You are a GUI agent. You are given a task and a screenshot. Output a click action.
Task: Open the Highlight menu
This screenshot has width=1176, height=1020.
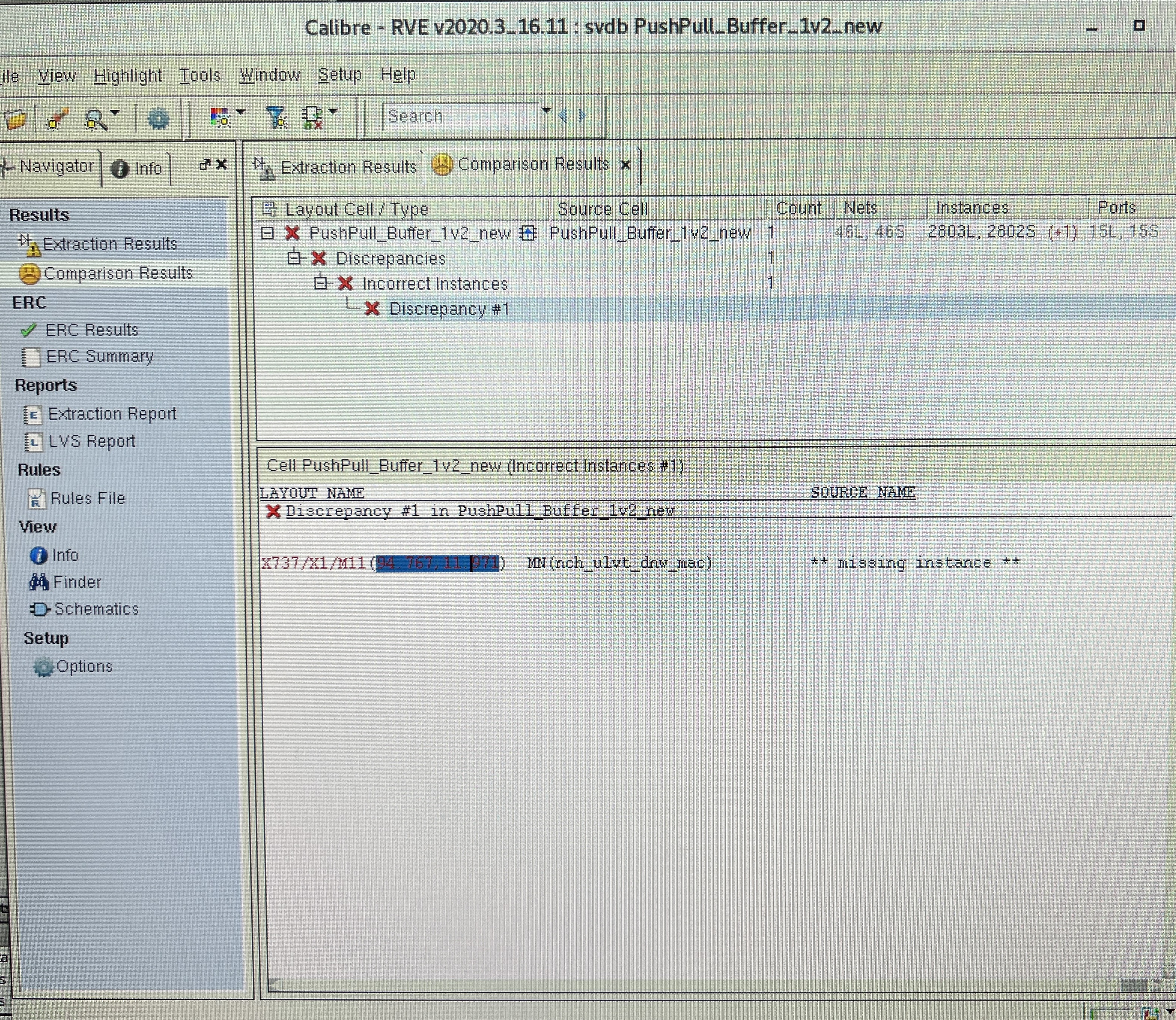coord(128,76)
